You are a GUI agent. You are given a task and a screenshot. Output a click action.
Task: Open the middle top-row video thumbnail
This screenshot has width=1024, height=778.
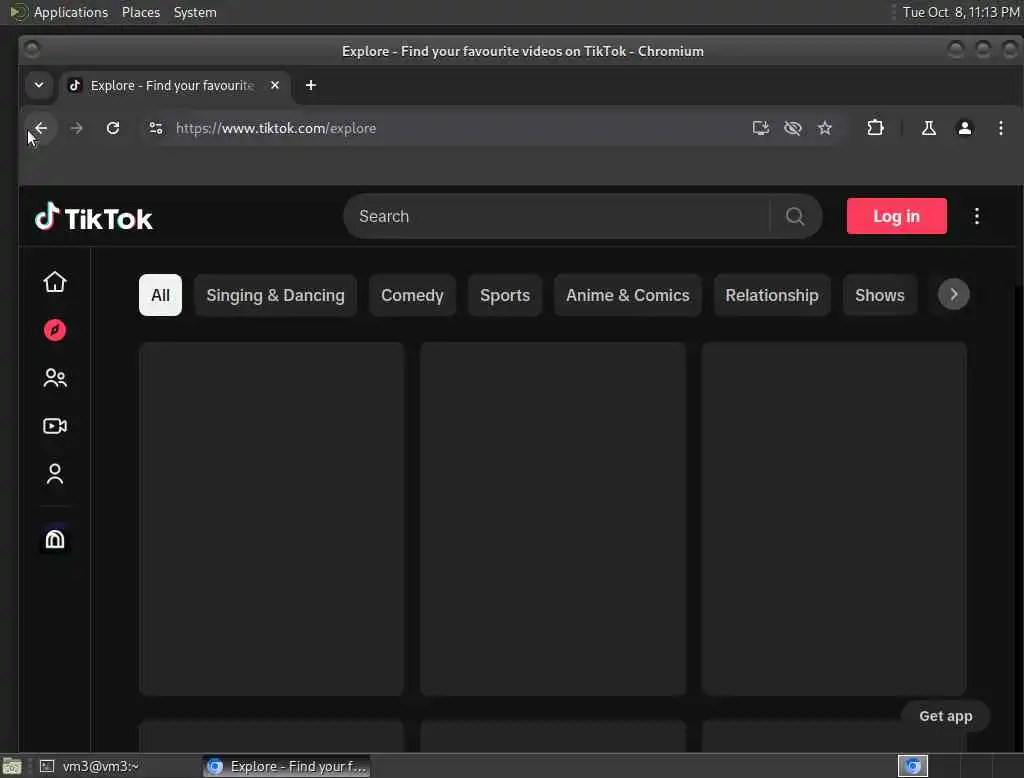(553, 519)
